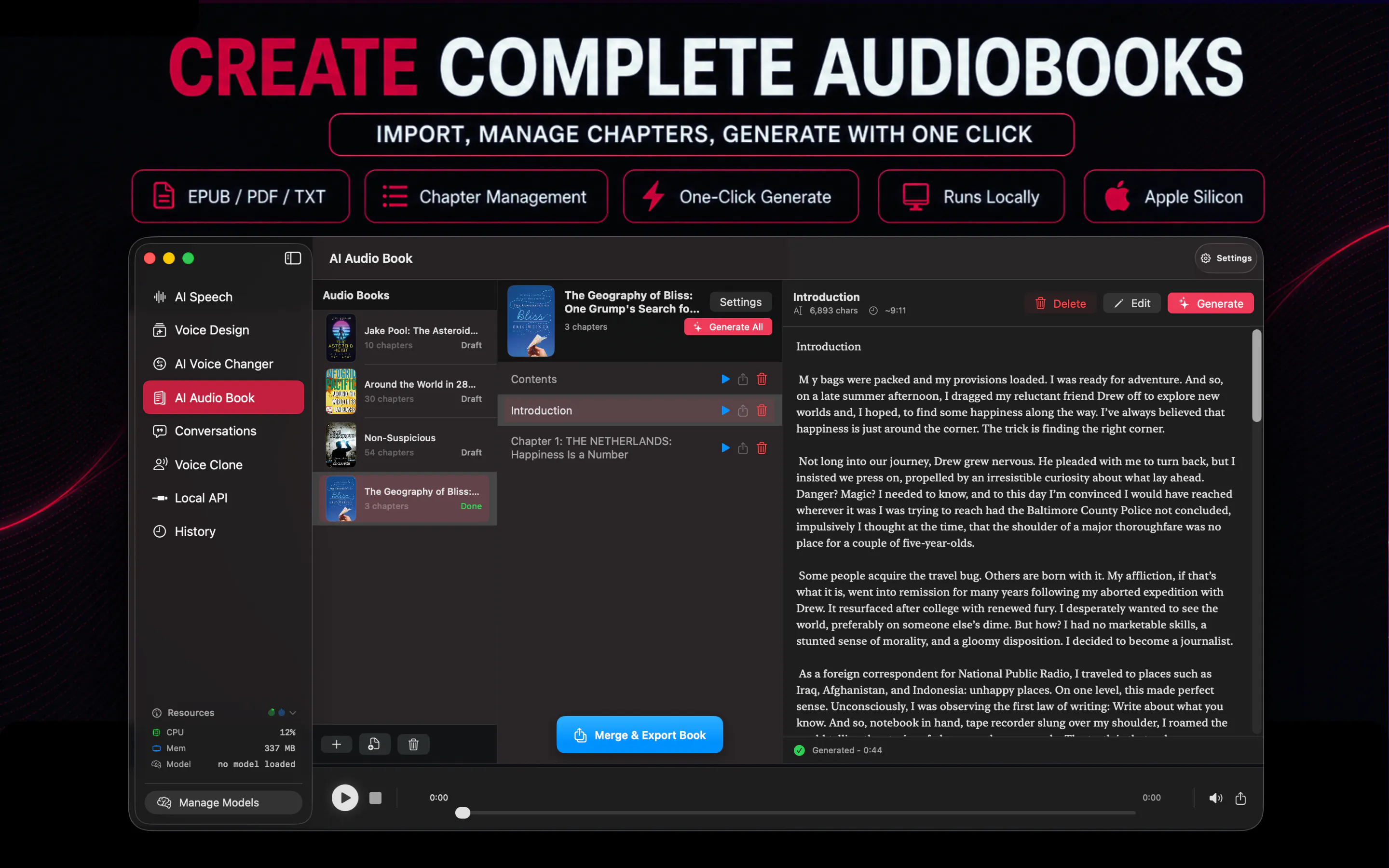Click the Mem usage indicator

point(223,748)
